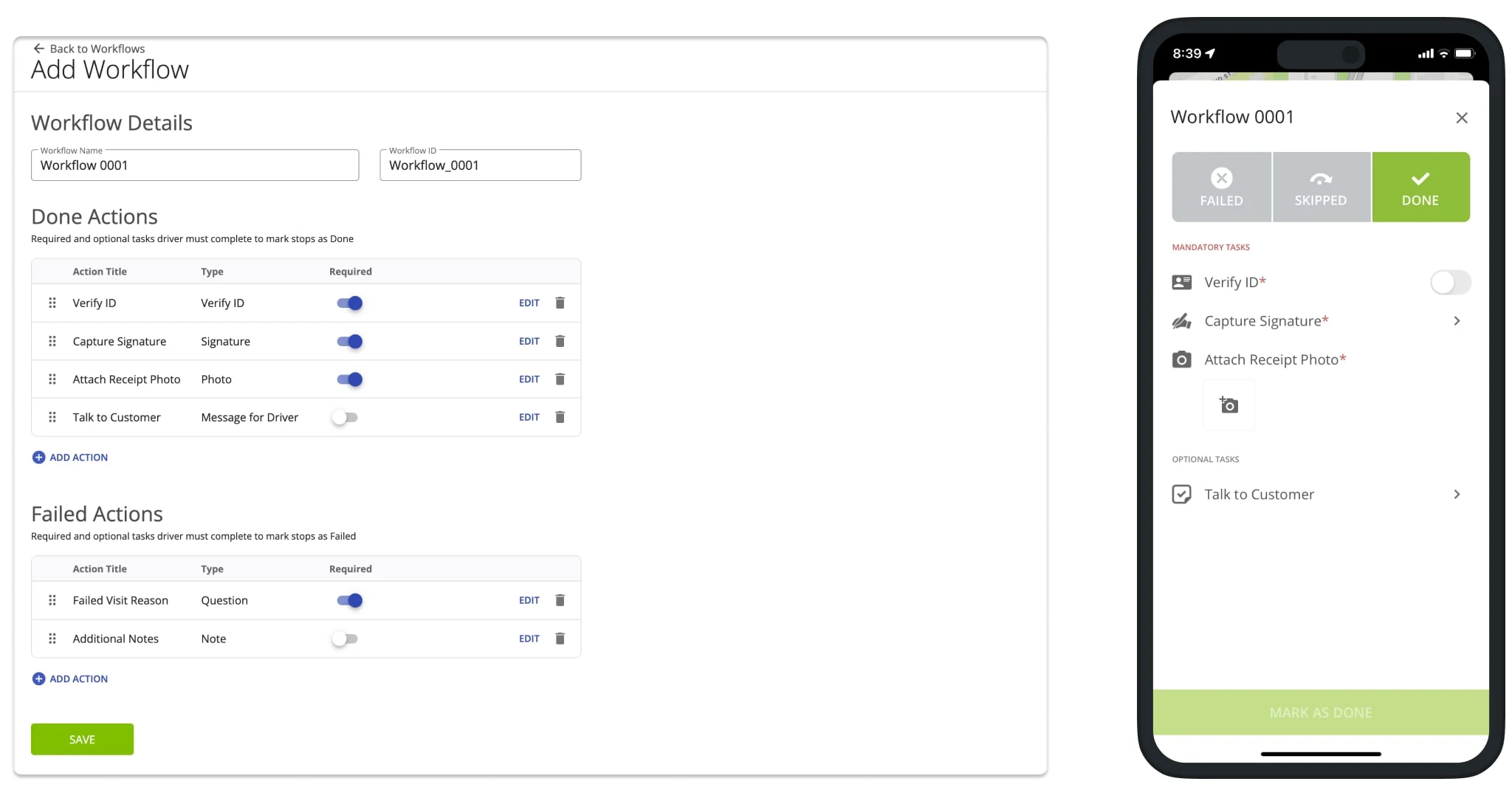The width and height of the screenshot is (1512, 787).
Task: Click drag handle for Verify ID row
Action: pos(52,303)
